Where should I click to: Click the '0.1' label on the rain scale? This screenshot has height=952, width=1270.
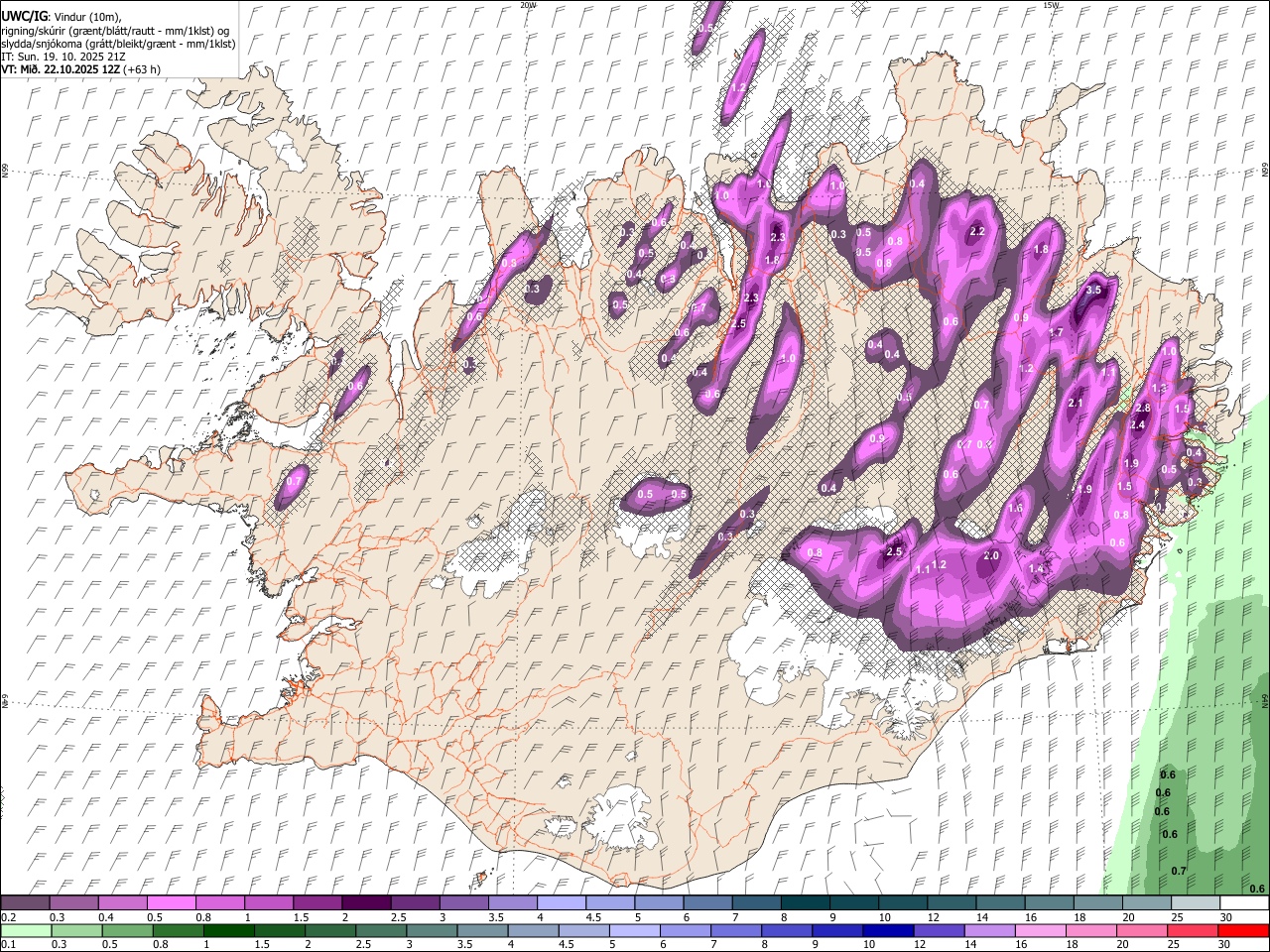click(x=8, y=945)
